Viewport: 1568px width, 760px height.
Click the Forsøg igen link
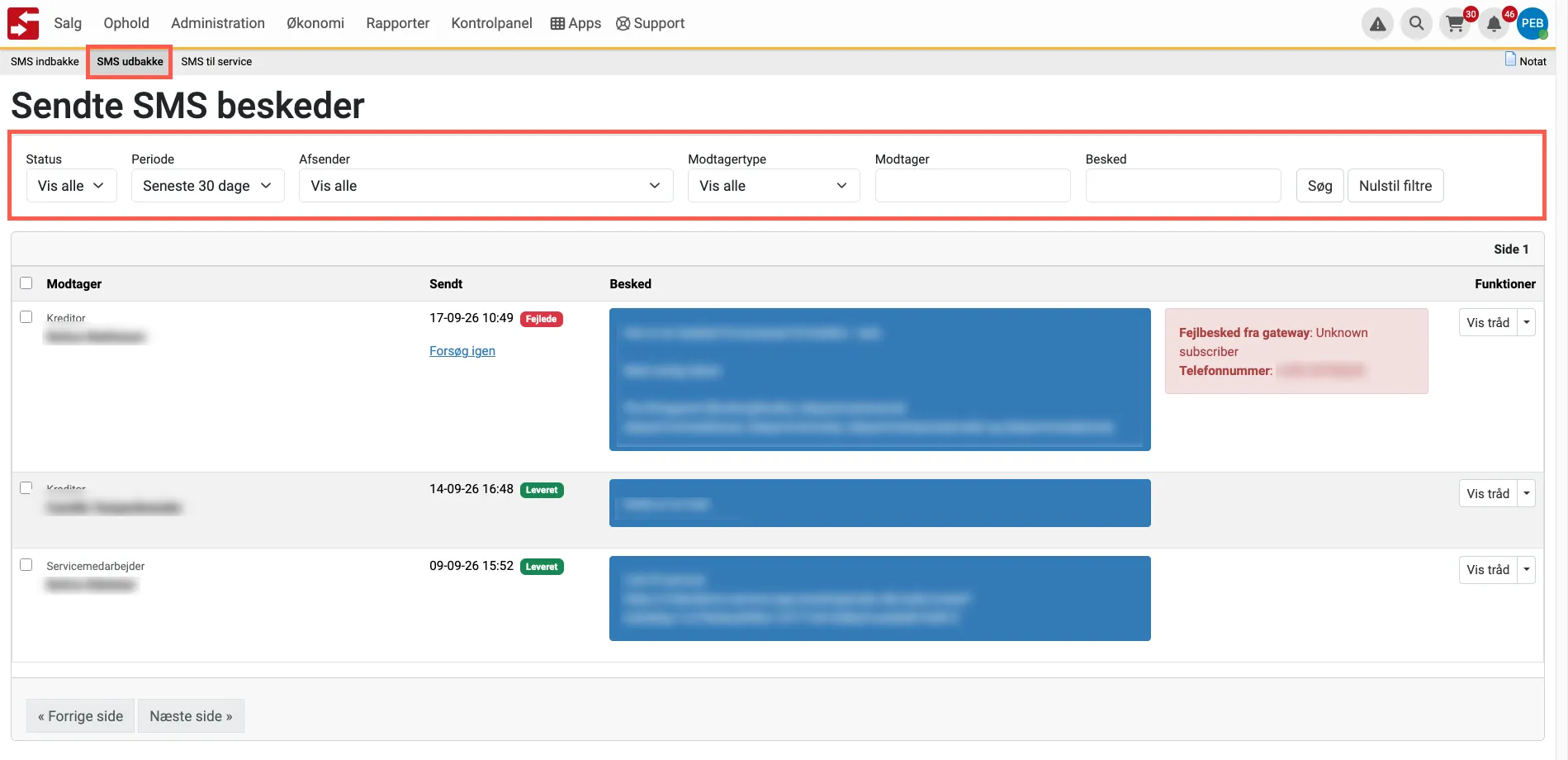462,351
